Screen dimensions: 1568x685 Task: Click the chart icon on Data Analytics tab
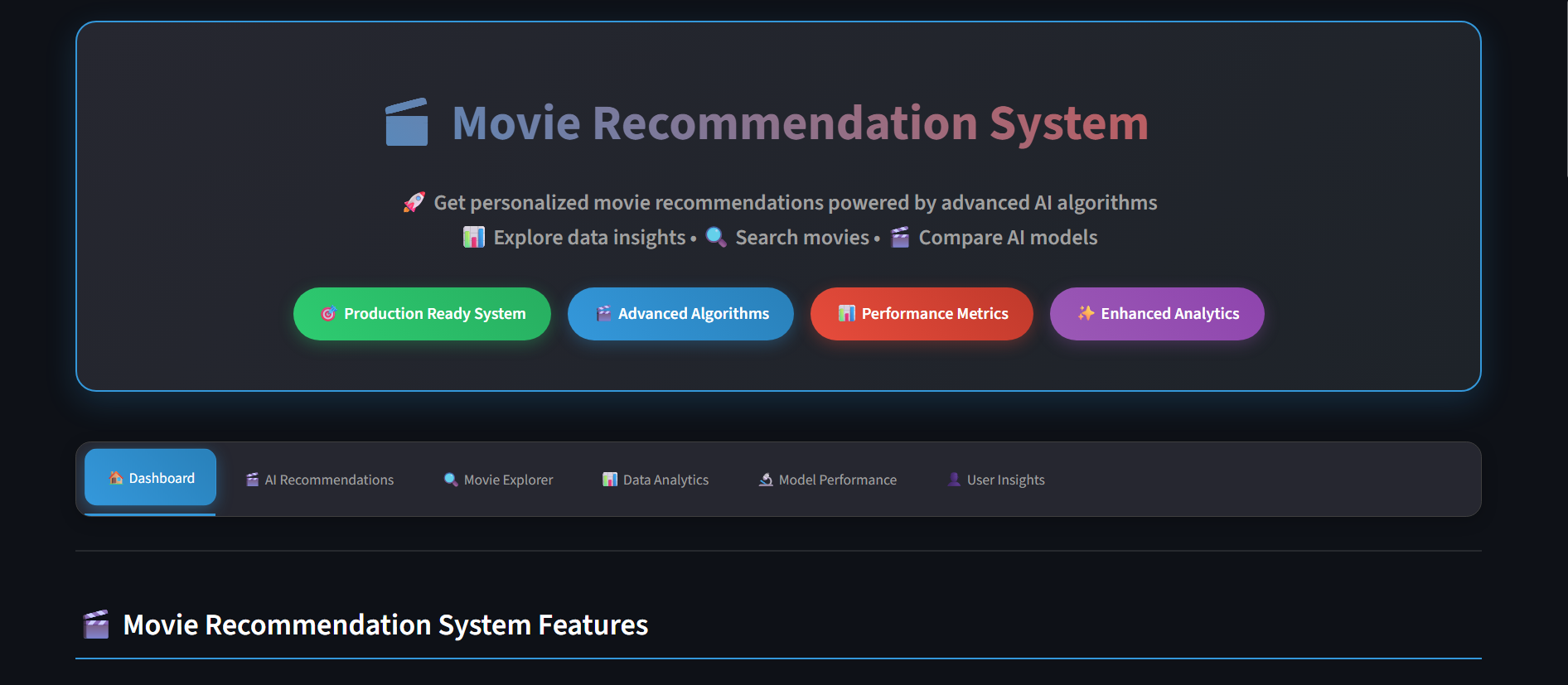(x=610, y=480)
